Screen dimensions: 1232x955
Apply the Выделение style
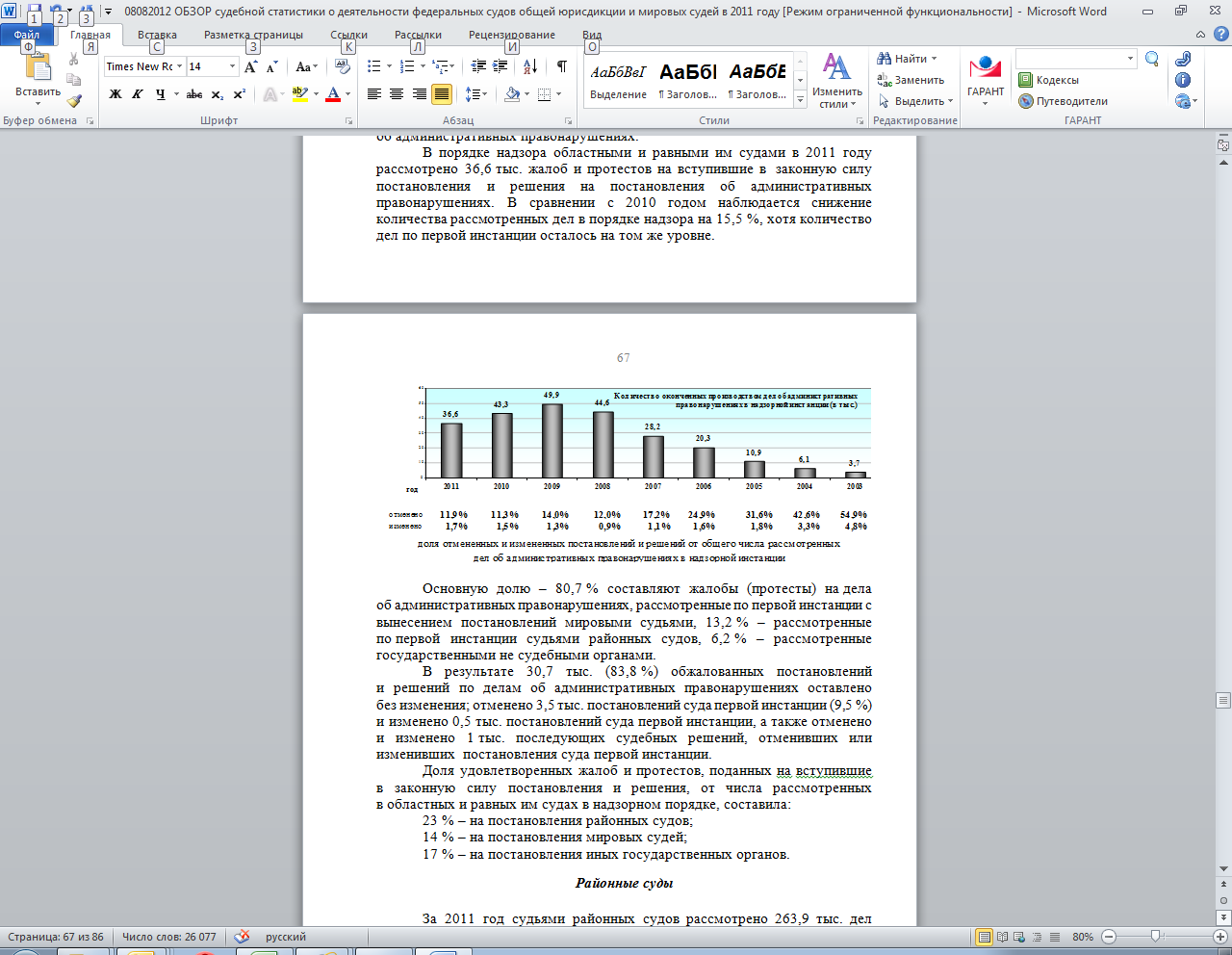618,81
